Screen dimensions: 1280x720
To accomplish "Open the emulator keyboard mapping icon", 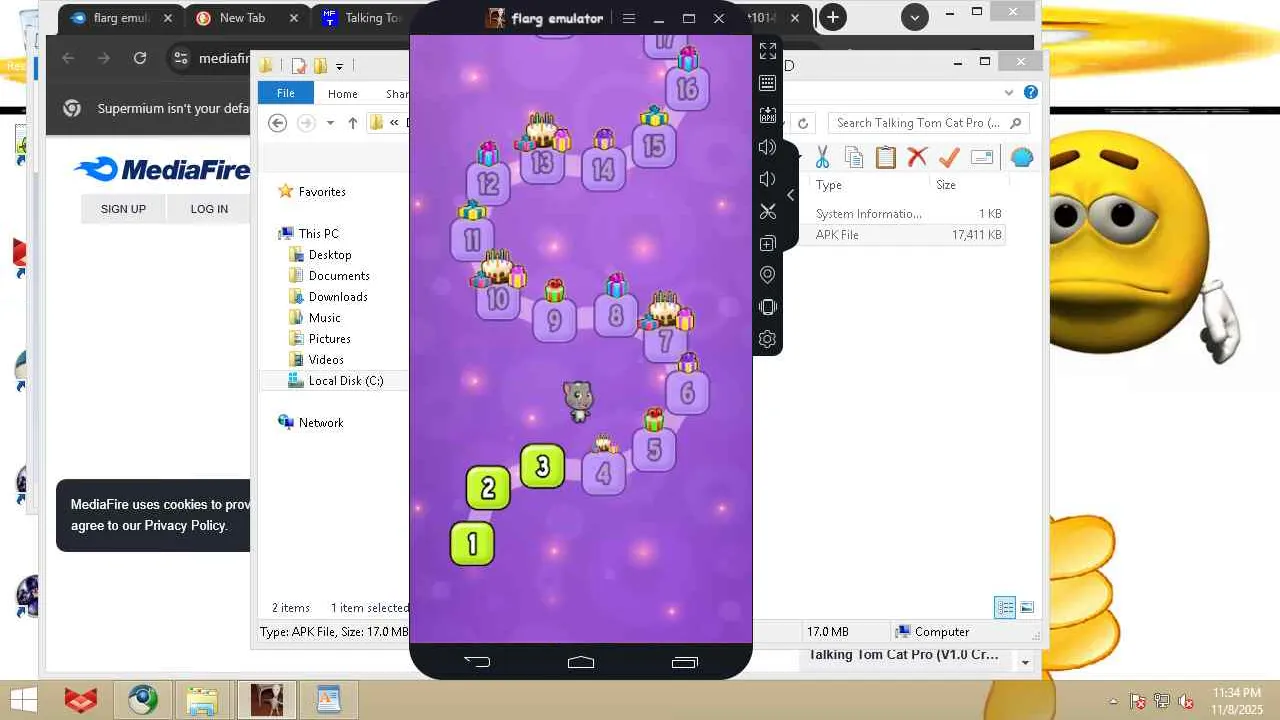I will pos(768,83).
